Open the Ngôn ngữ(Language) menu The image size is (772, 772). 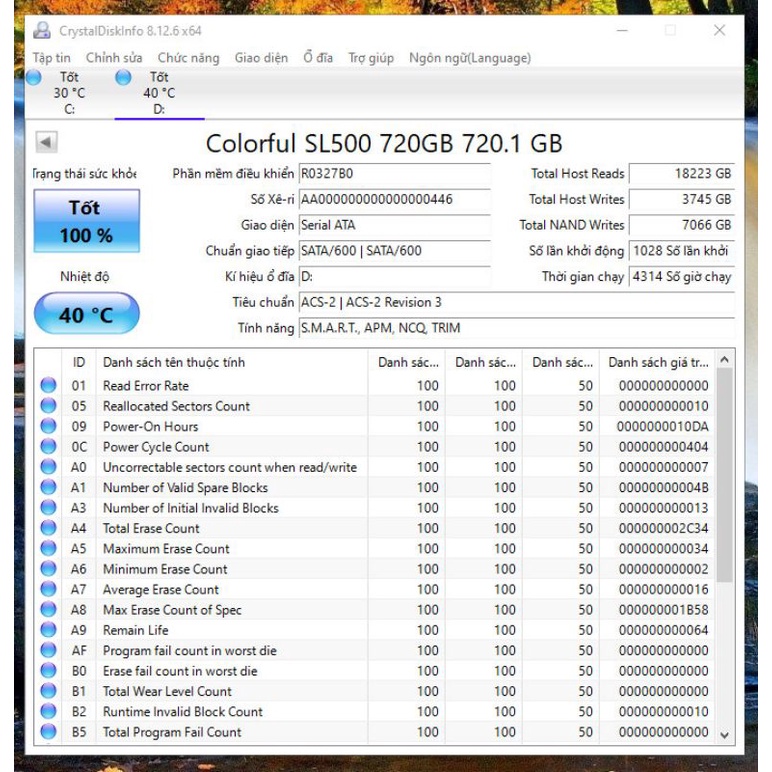[x=470, y=58]
